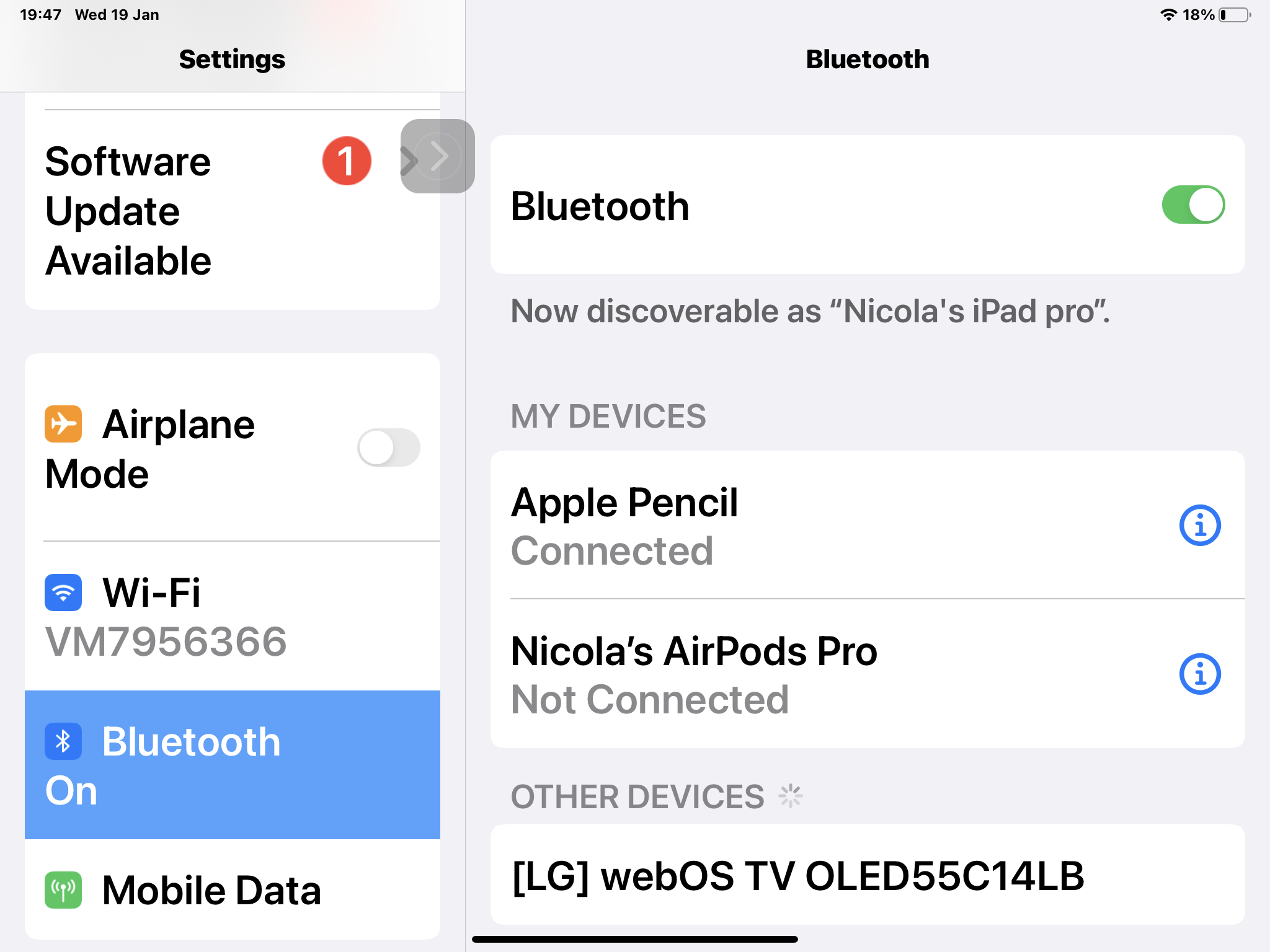
Task: Tap the blue Wi-Fi settings icon
Action: coord(63,593)
